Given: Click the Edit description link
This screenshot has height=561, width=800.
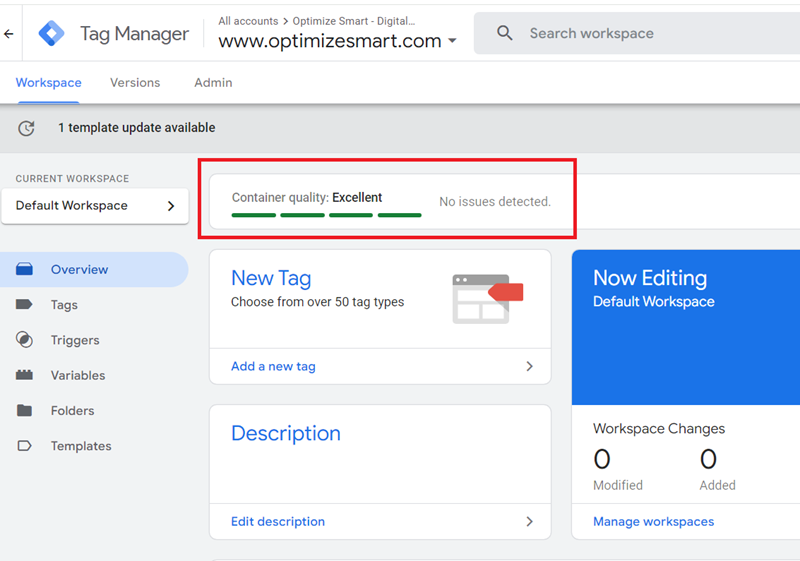Looking at the screenshot, I should coord(278,521).
